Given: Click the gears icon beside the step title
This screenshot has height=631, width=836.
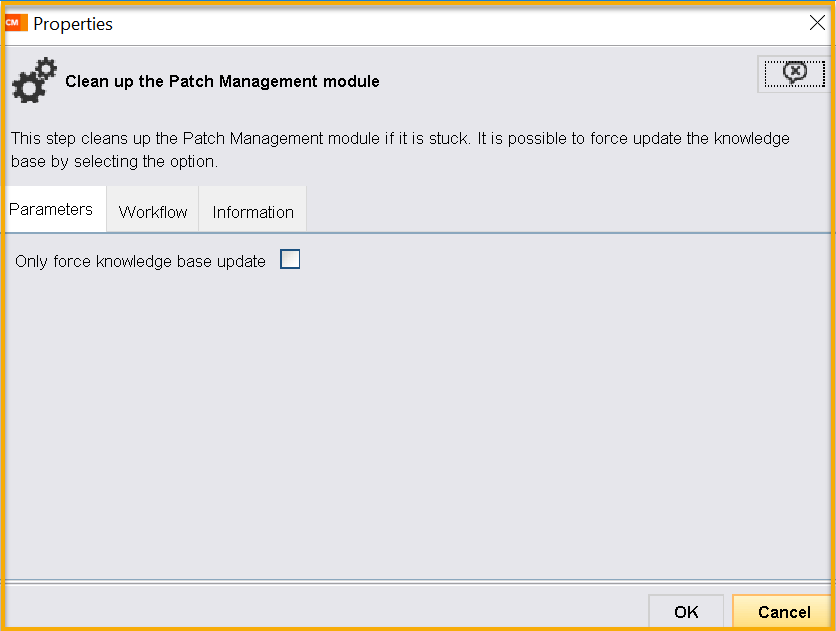Looking at the screenshot, I should pyautogui.click(x=33, y=80).
